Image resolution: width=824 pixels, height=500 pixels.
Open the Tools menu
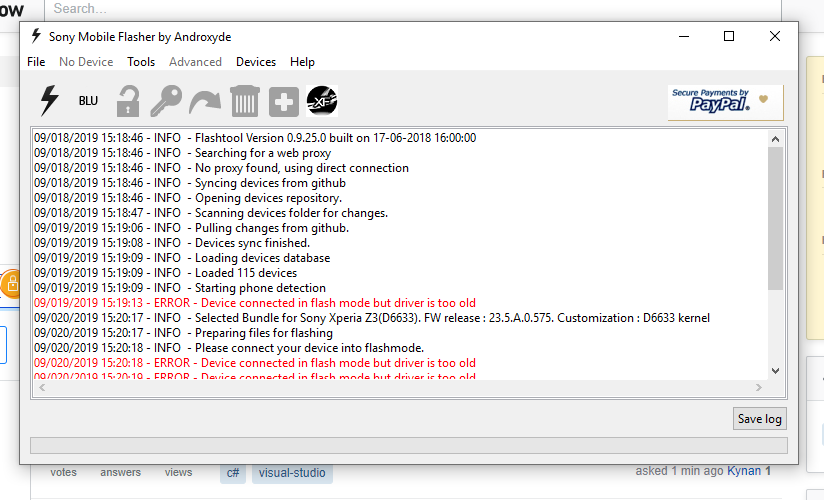141,62
